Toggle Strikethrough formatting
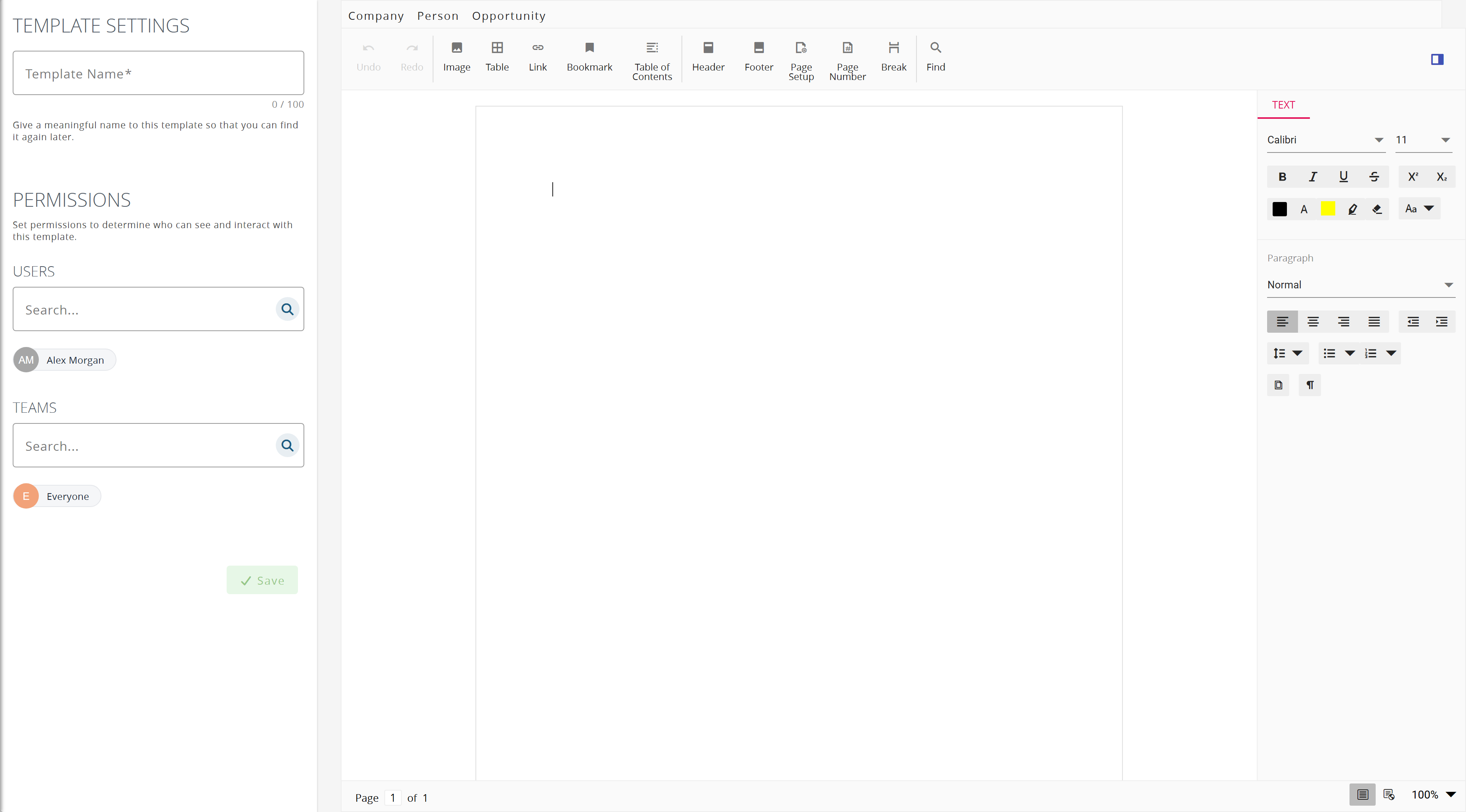Image resolution: width=1466 pixels, height=812 pixels. tap(1374, 176)
